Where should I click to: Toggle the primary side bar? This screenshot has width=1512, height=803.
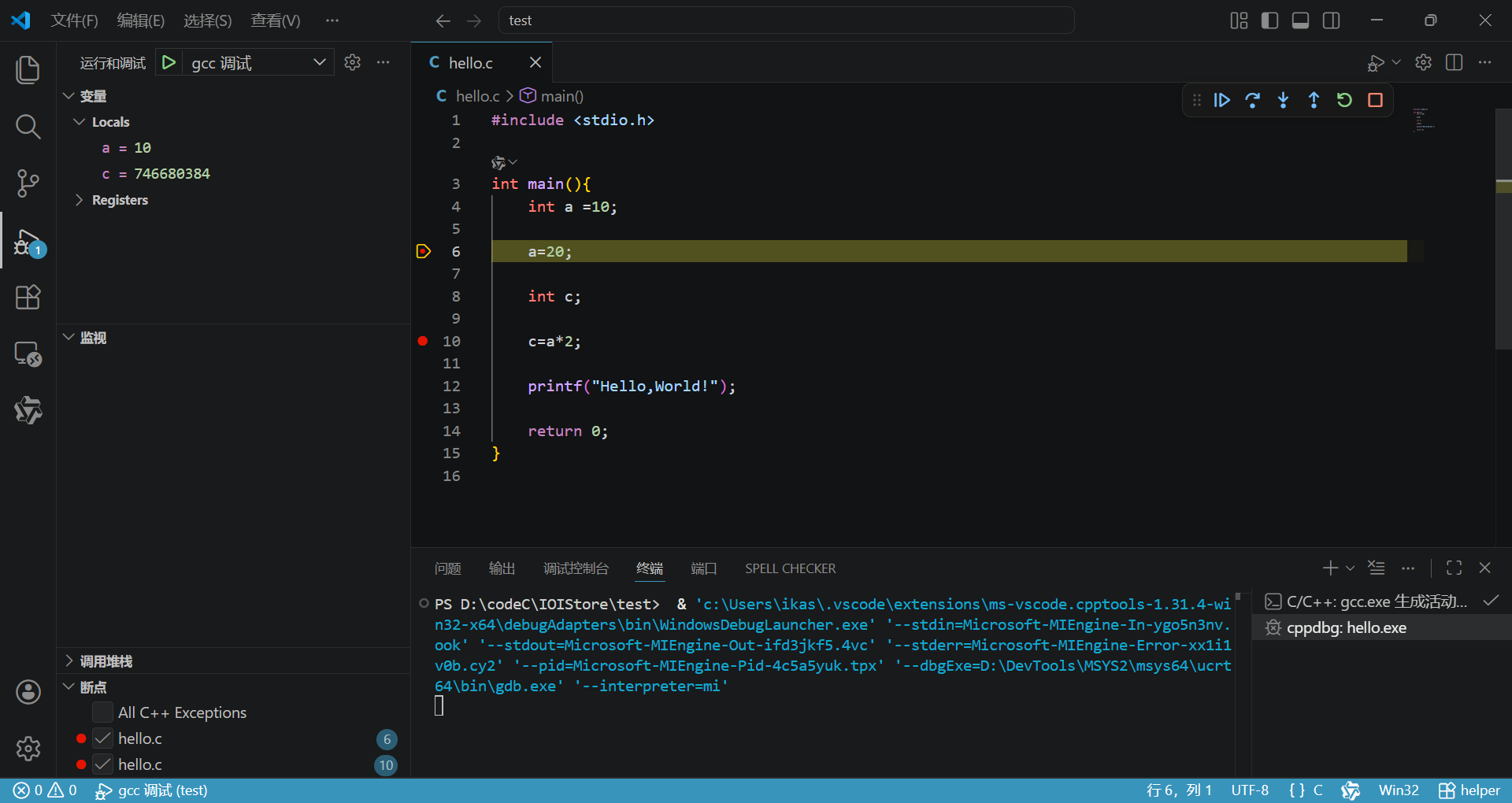(1269, 20)
